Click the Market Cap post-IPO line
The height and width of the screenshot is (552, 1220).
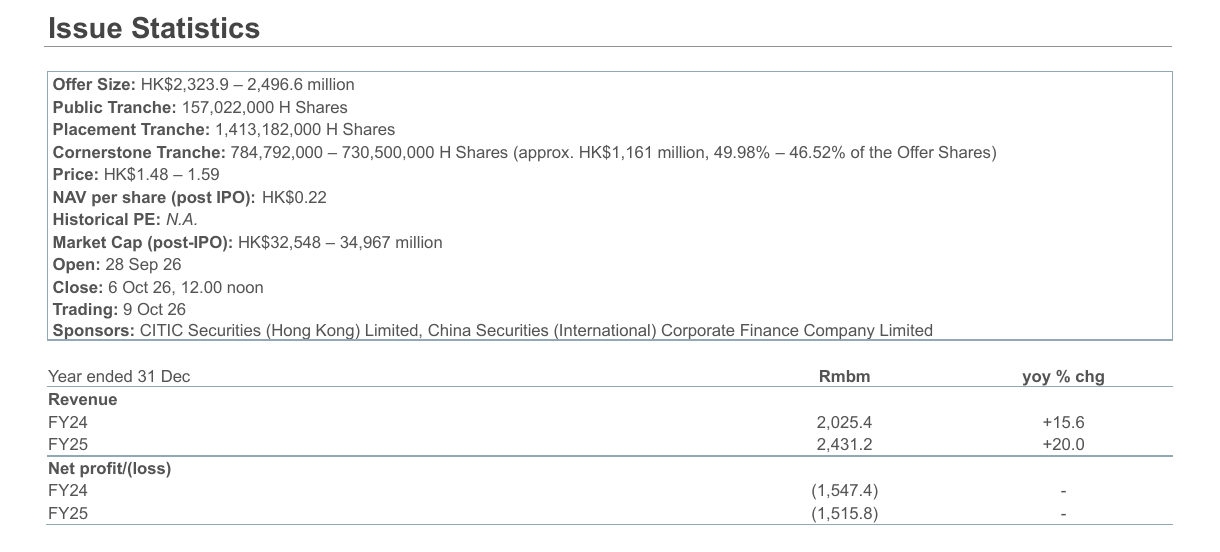coord(247,242)
